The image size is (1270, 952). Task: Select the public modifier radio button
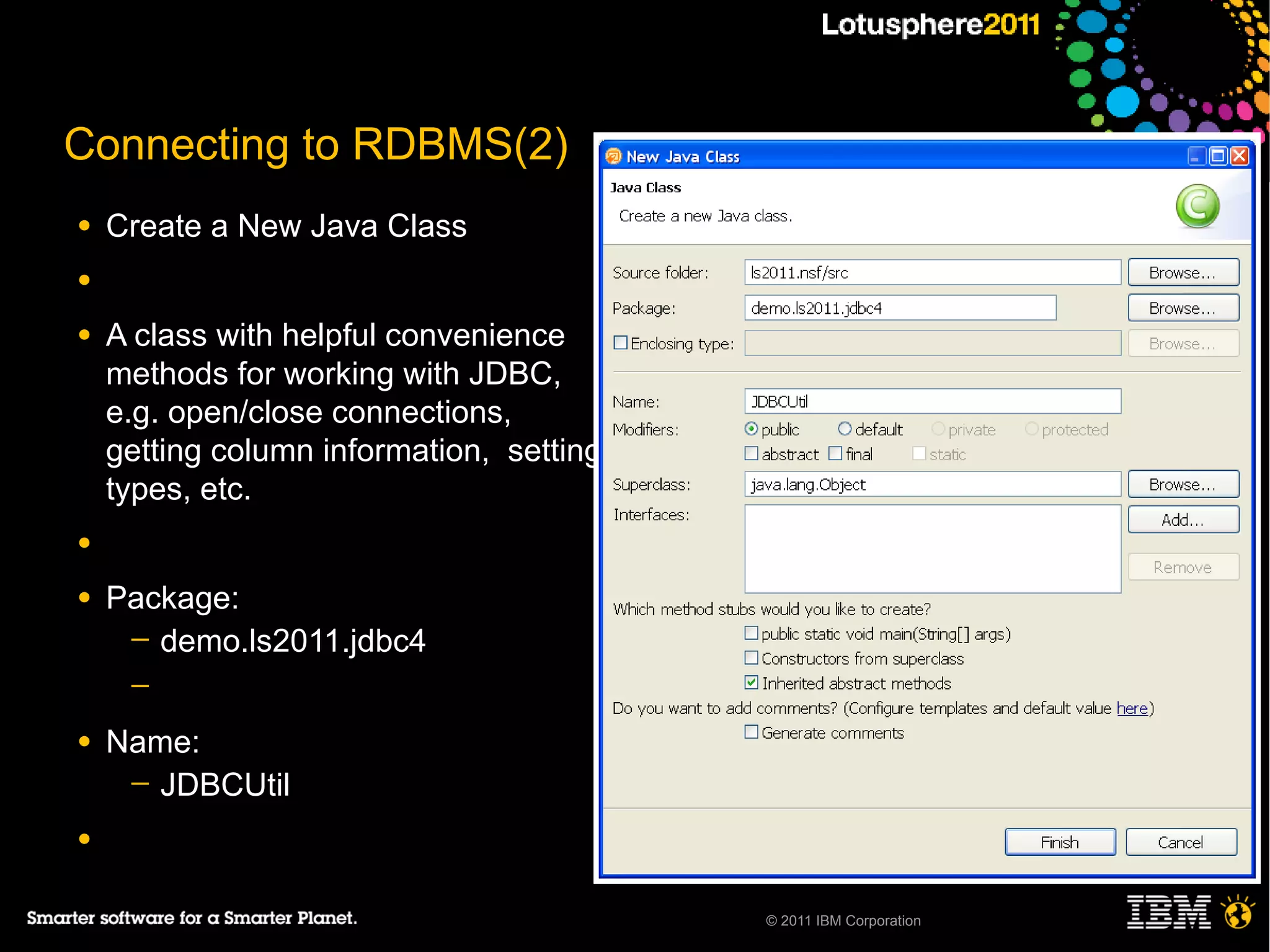coord(752,429)
